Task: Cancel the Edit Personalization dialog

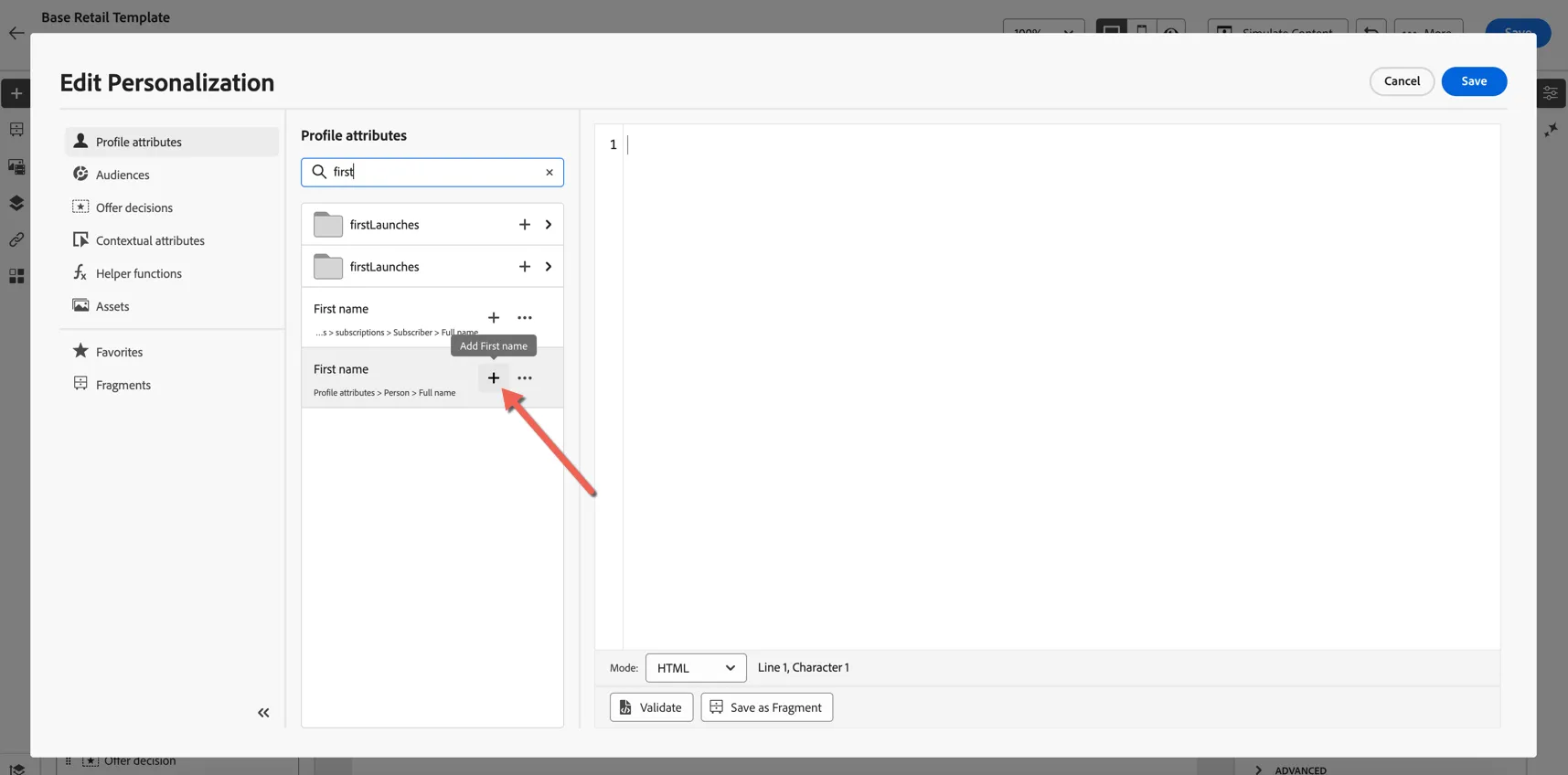Action: coord(1402,81)
